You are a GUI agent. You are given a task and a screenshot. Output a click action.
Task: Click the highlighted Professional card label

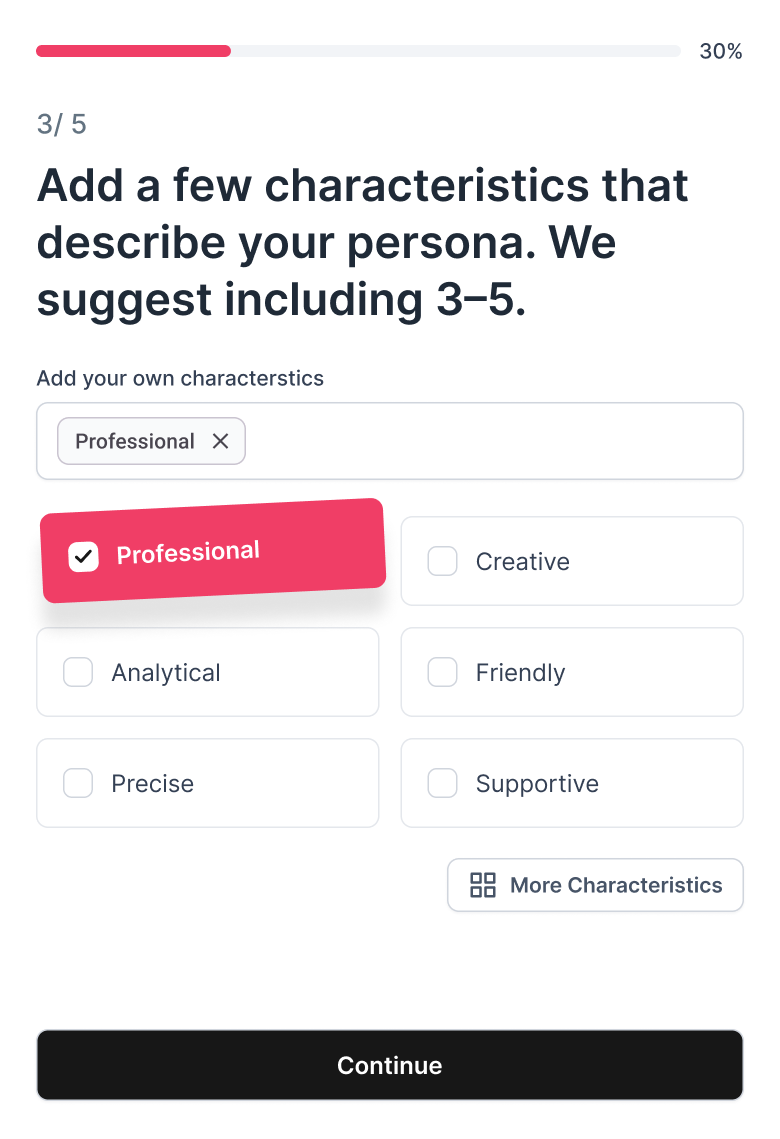click(x=188, y=552)
